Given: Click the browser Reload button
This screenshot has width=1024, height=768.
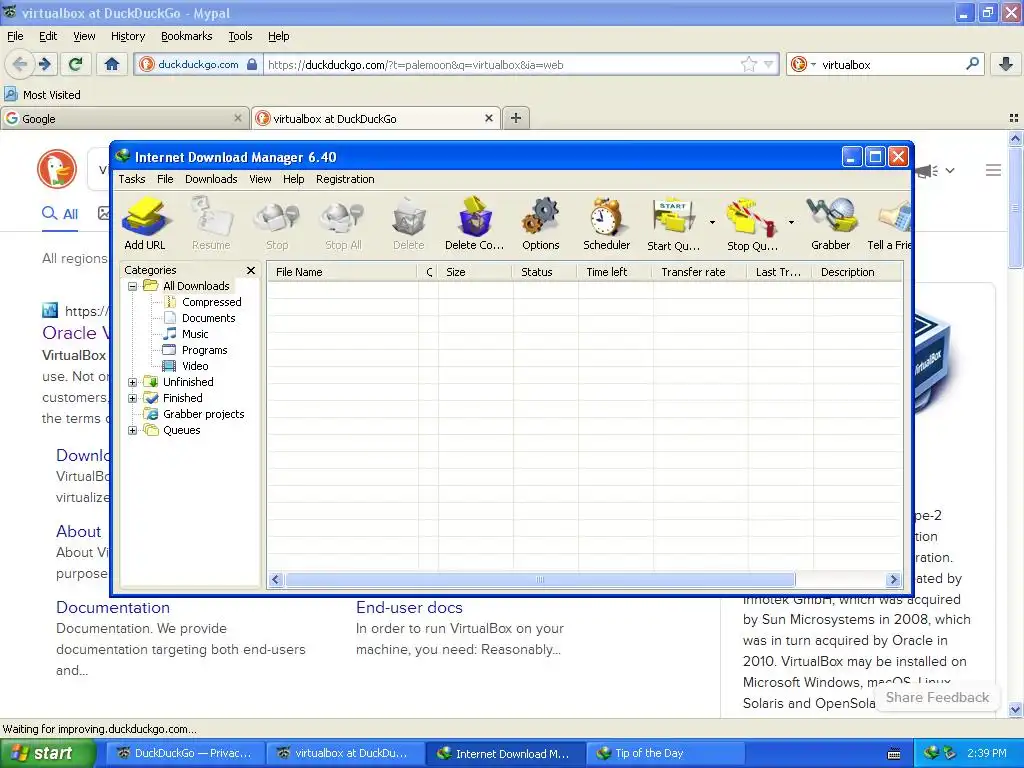Looking at the screenshot, I should tap(76, 64).
